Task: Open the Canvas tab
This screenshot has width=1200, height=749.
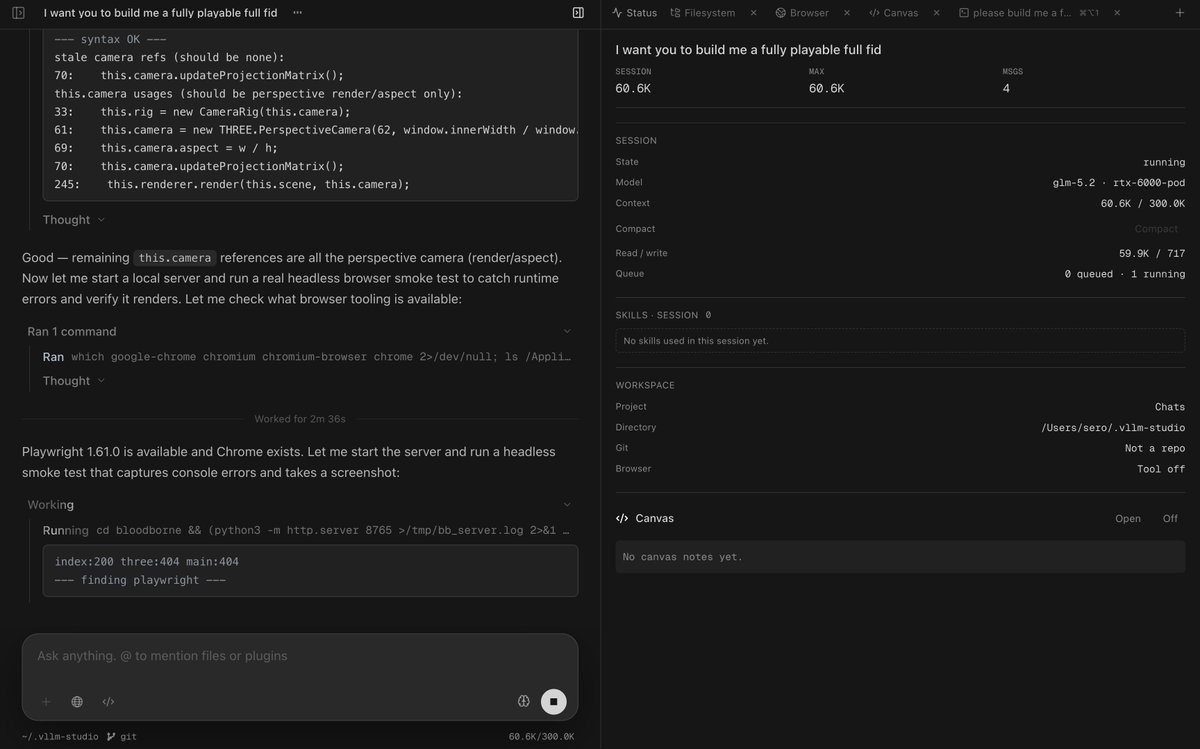Action: 893,13
